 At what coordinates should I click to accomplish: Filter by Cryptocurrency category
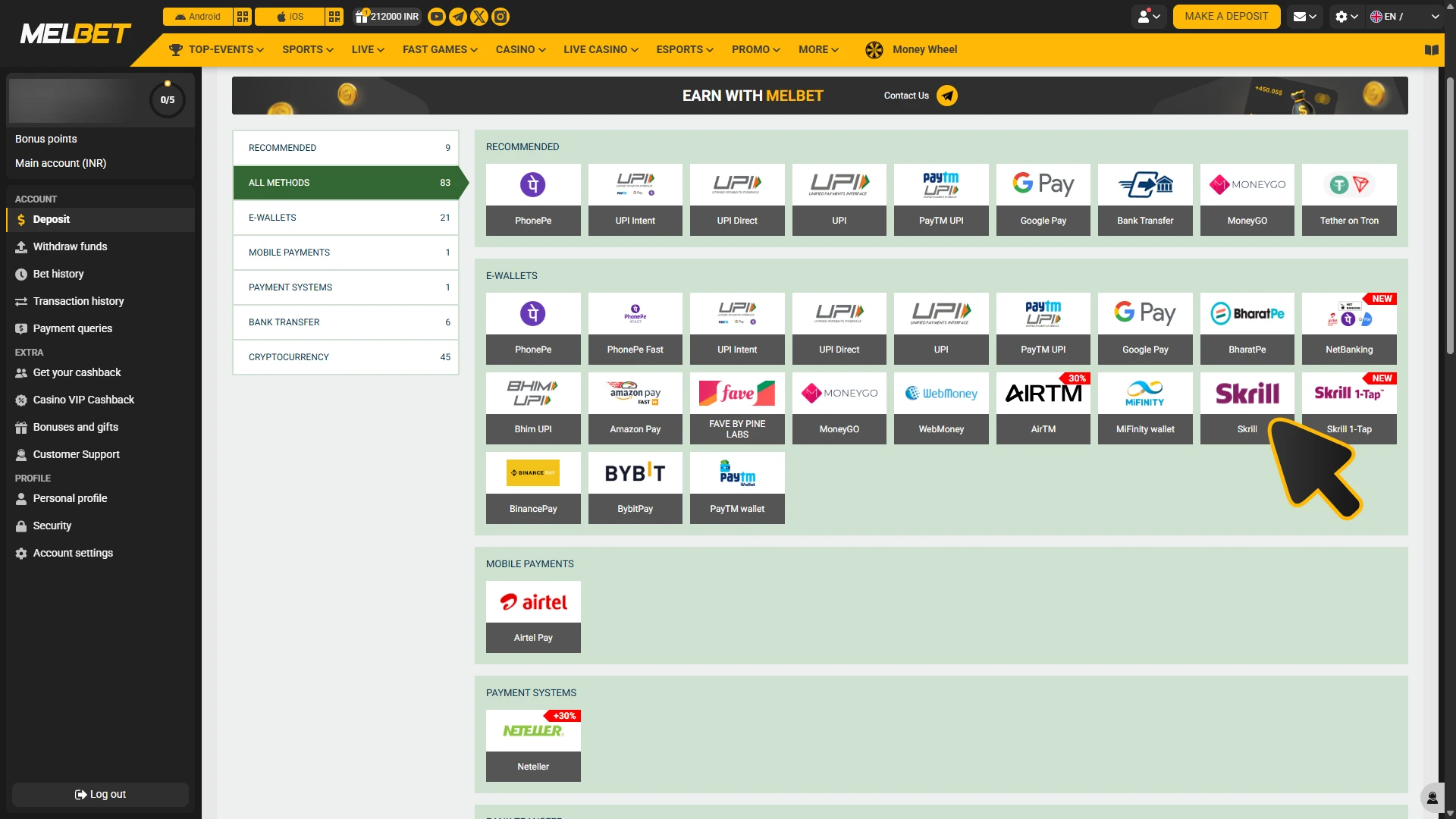(346, 357)
